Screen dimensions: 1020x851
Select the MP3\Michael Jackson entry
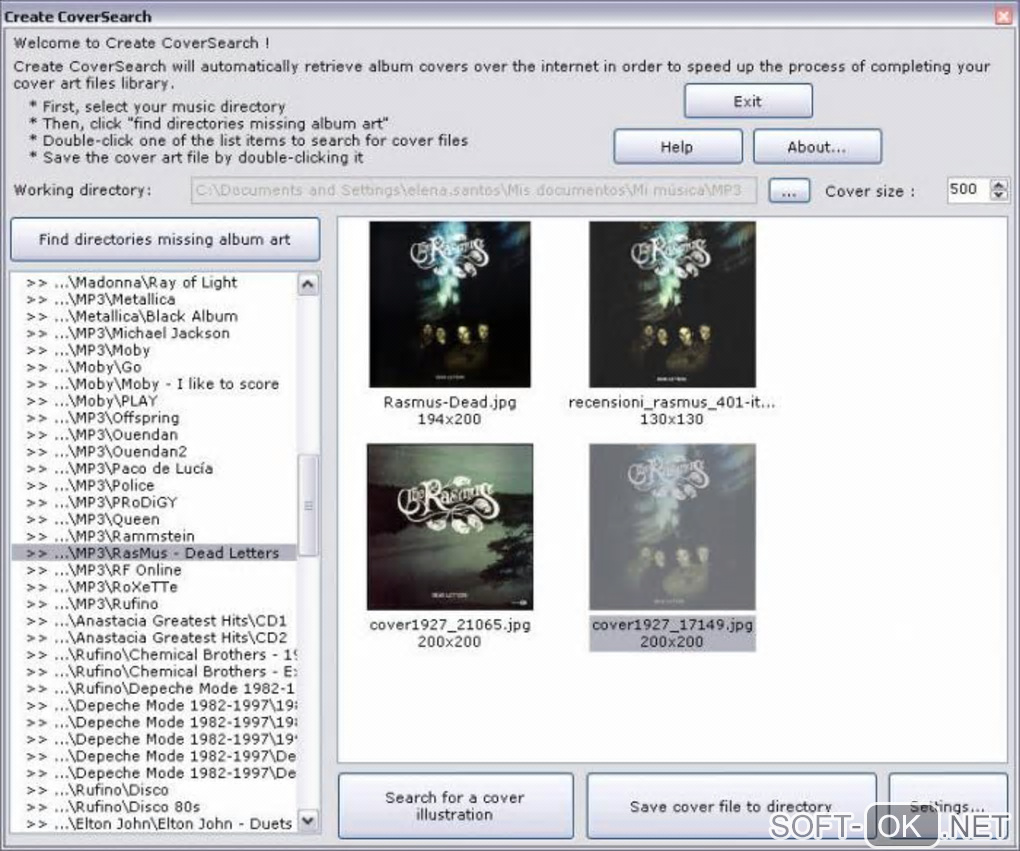(154, 333)
